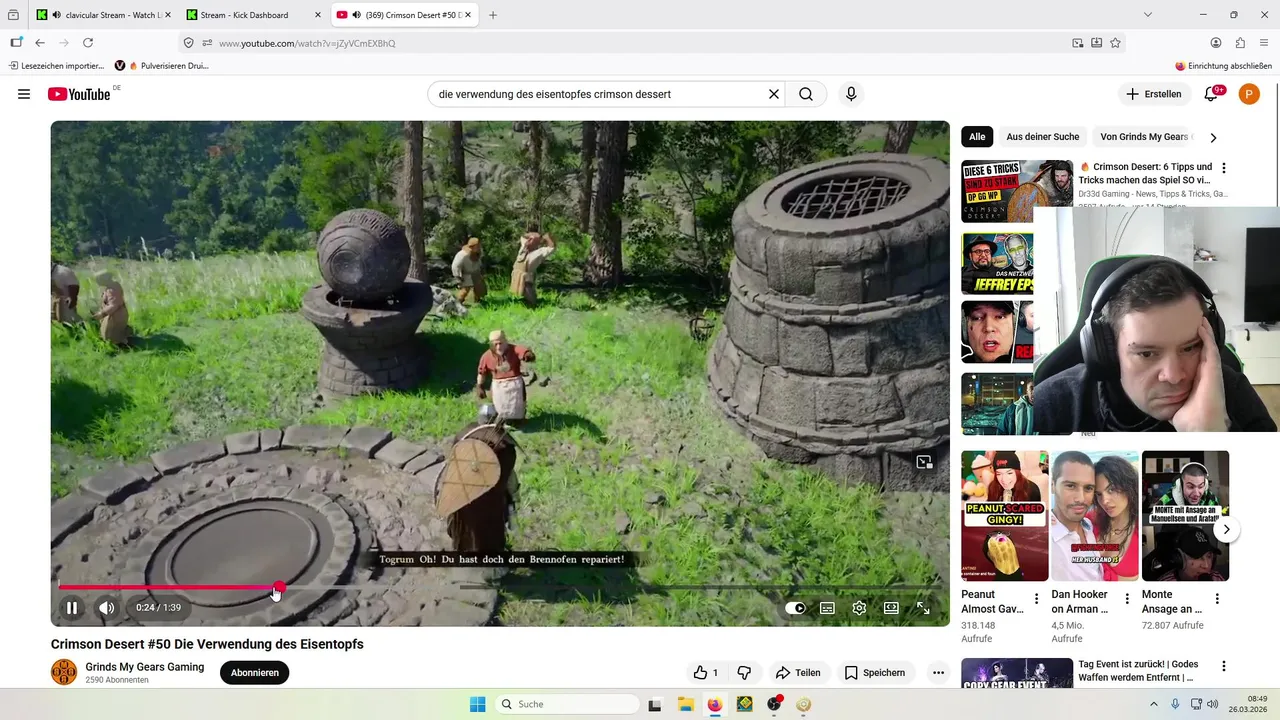Close the Kick Dashboard tab
Viewport: 1280px width, 720px height.
(317, 15)
